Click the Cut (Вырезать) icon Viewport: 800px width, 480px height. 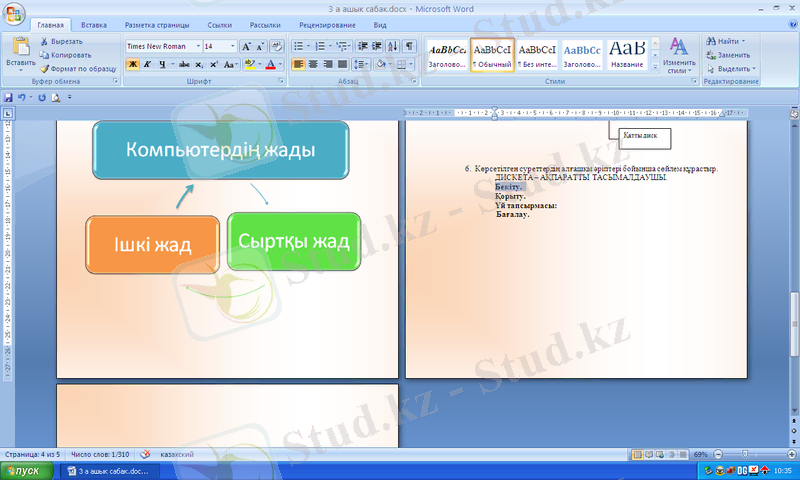coord(44,41)
